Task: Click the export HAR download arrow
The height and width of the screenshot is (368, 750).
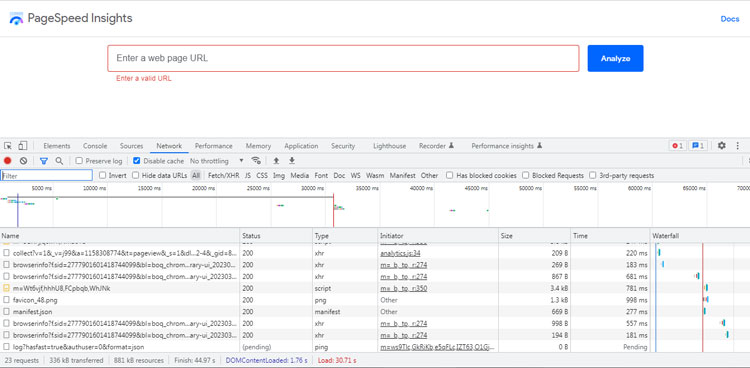Action: click(292, 161)
